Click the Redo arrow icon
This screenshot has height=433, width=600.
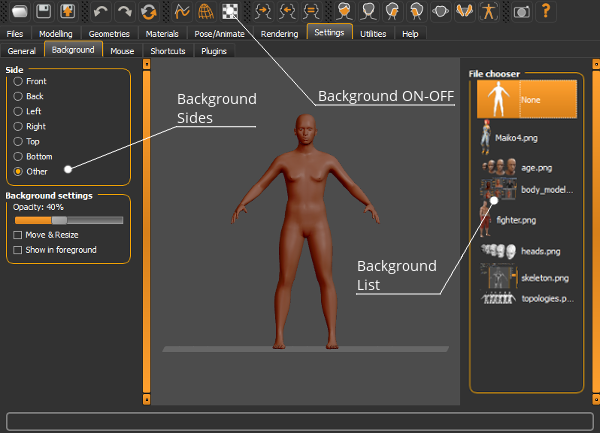(125, 11)
